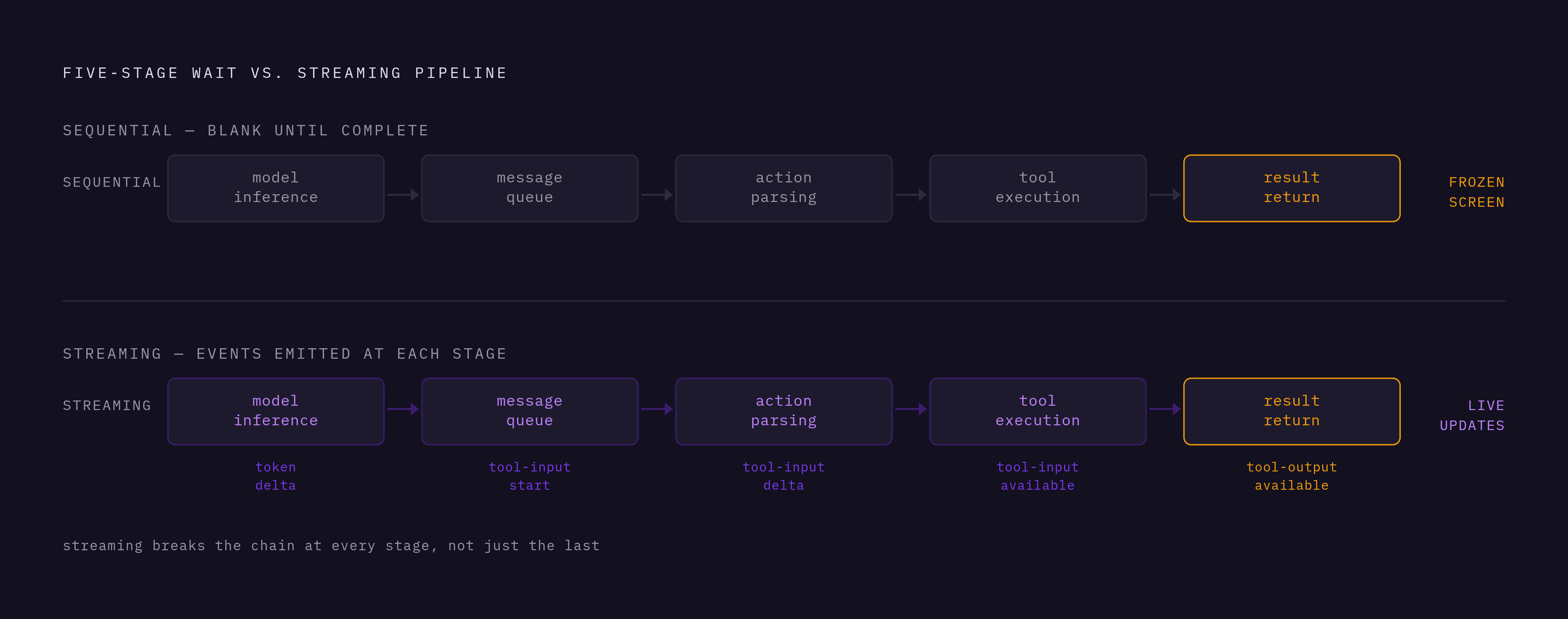Screen dimensions: 1568x619
Task: Click the 'token delta' event label
Action: pos(276,476)
